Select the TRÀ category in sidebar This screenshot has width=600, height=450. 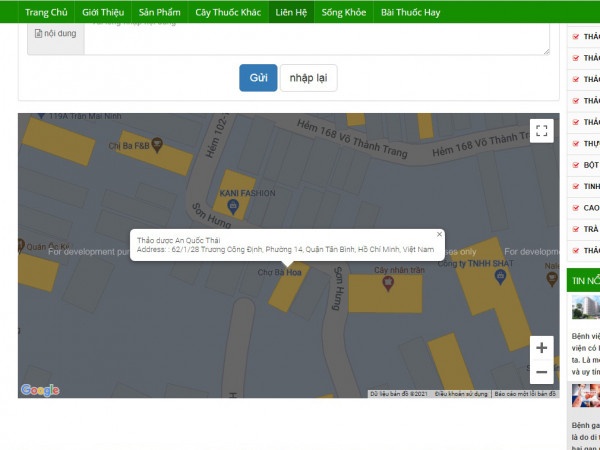tap(590, 229)
